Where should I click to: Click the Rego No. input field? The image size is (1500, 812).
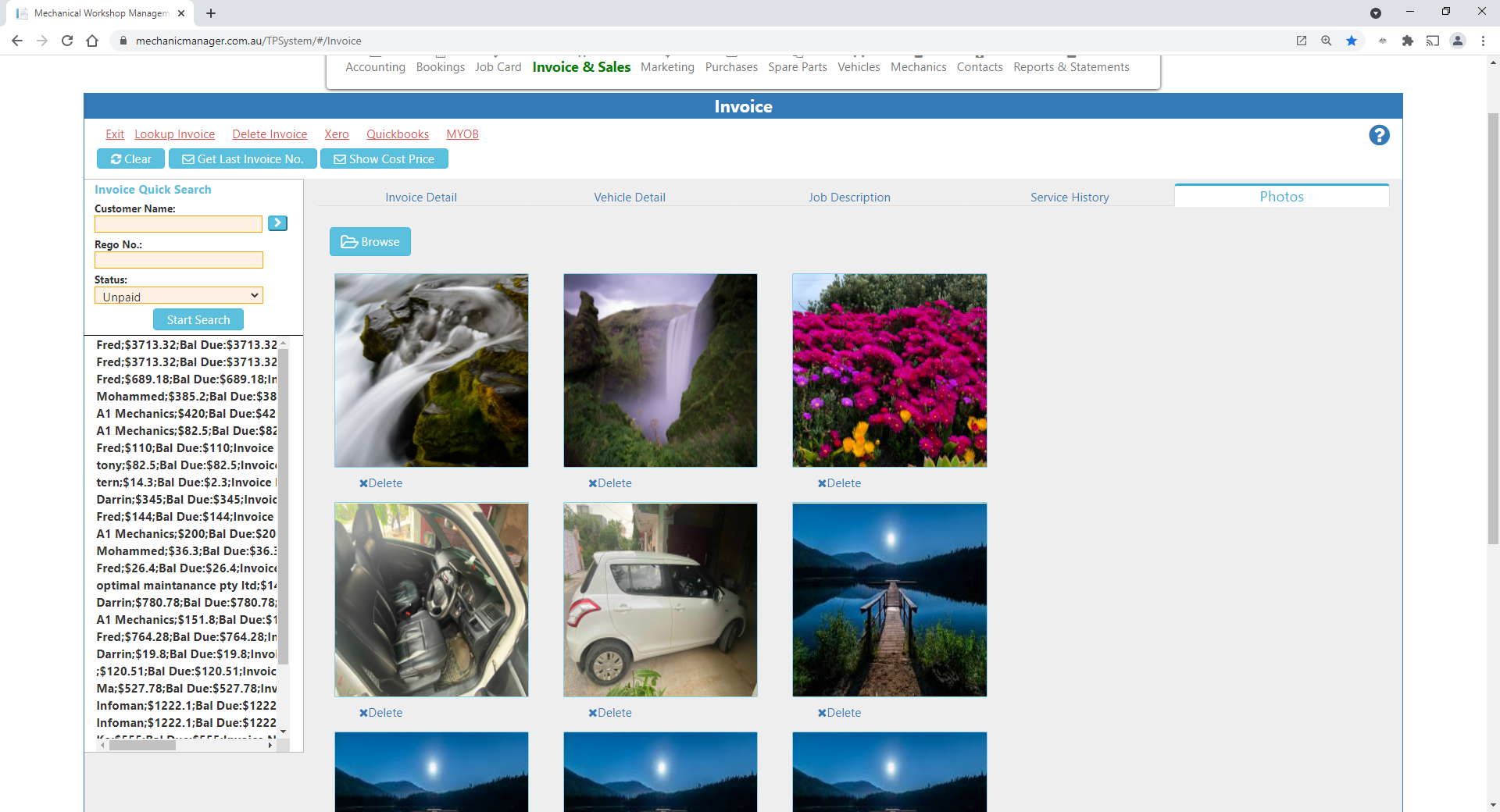click(x=179, y=260)
